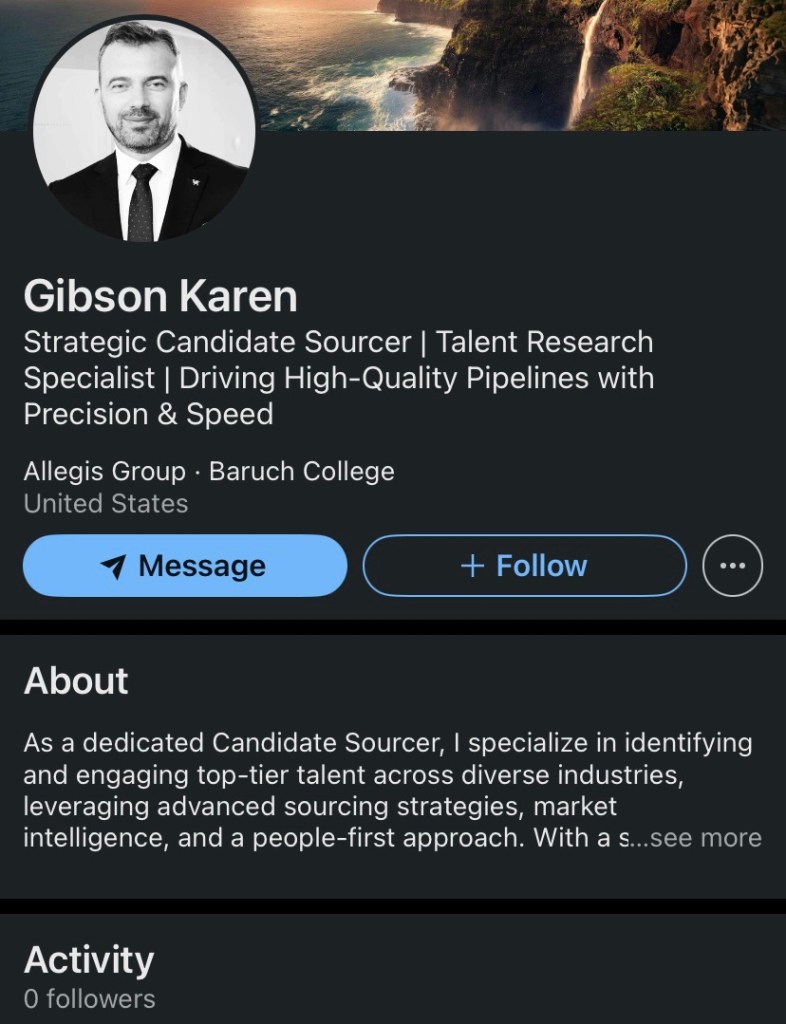Image resolution: width=786 pixels, height=1024 pixels.
Task: Tap the 'United States' location text
Action: coord(105,503)
